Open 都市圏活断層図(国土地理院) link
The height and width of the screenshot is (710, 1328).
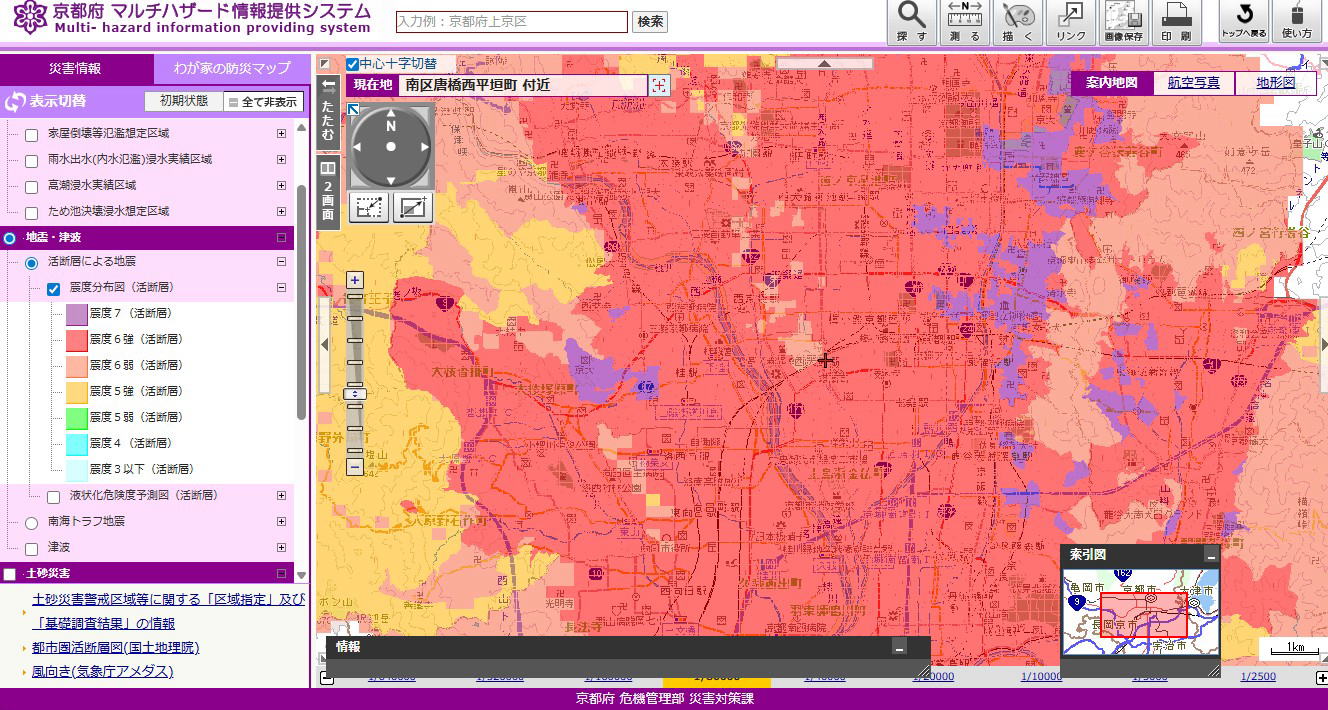pos(115,648)
